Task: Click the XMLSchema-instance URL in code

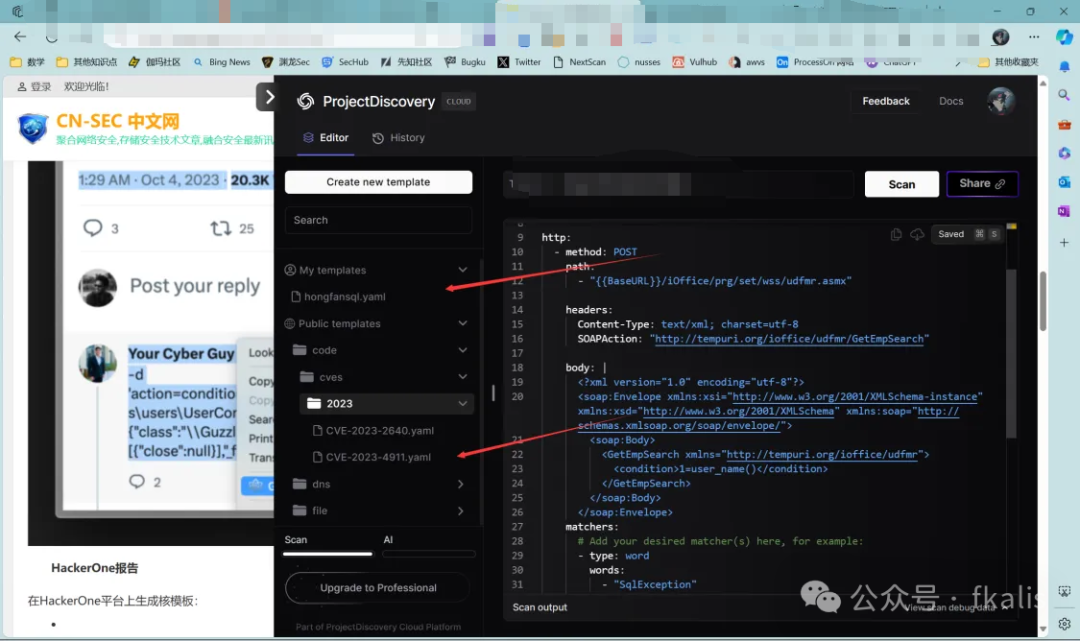Action: 855,397
